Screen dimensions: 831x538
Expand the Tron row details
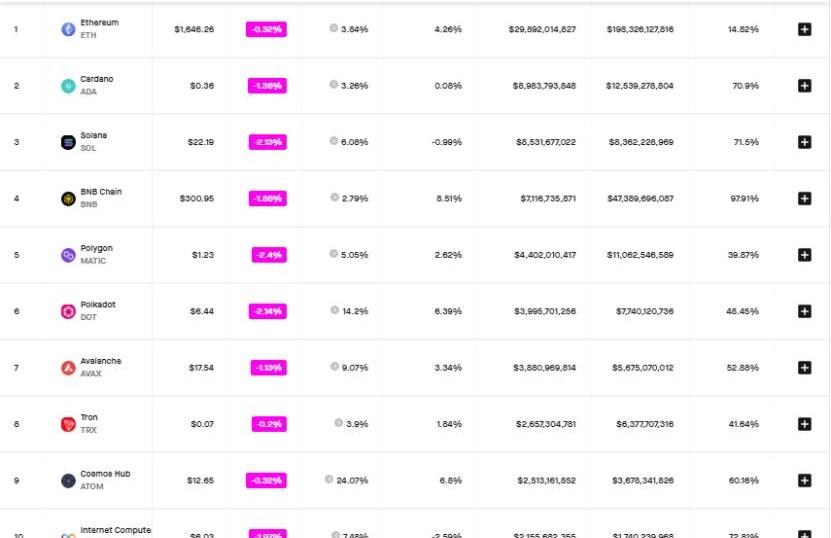(x=804, y=424)
